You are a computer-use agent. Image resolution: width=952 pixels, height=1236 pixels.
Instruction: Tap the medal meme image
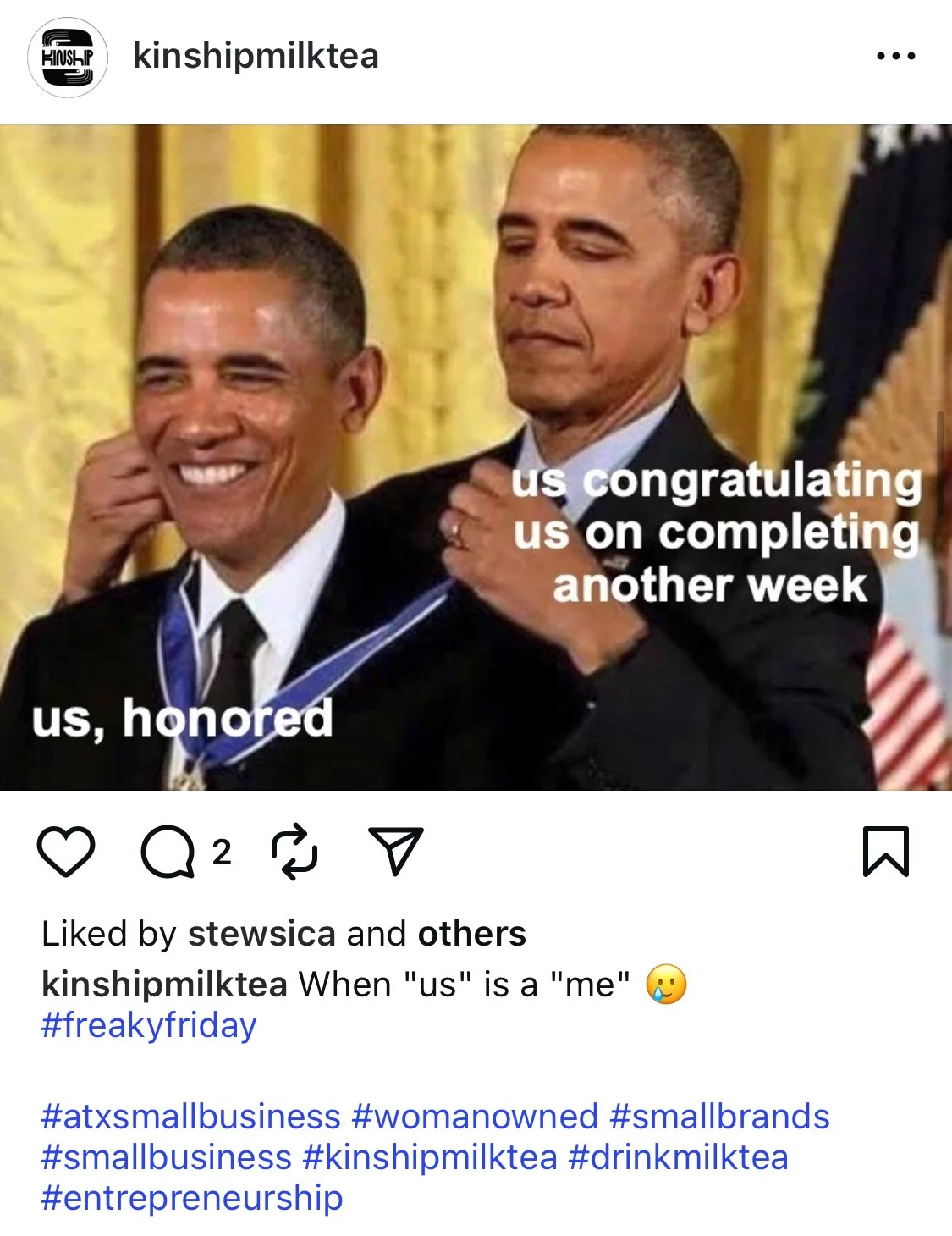(x=476, y=457)
